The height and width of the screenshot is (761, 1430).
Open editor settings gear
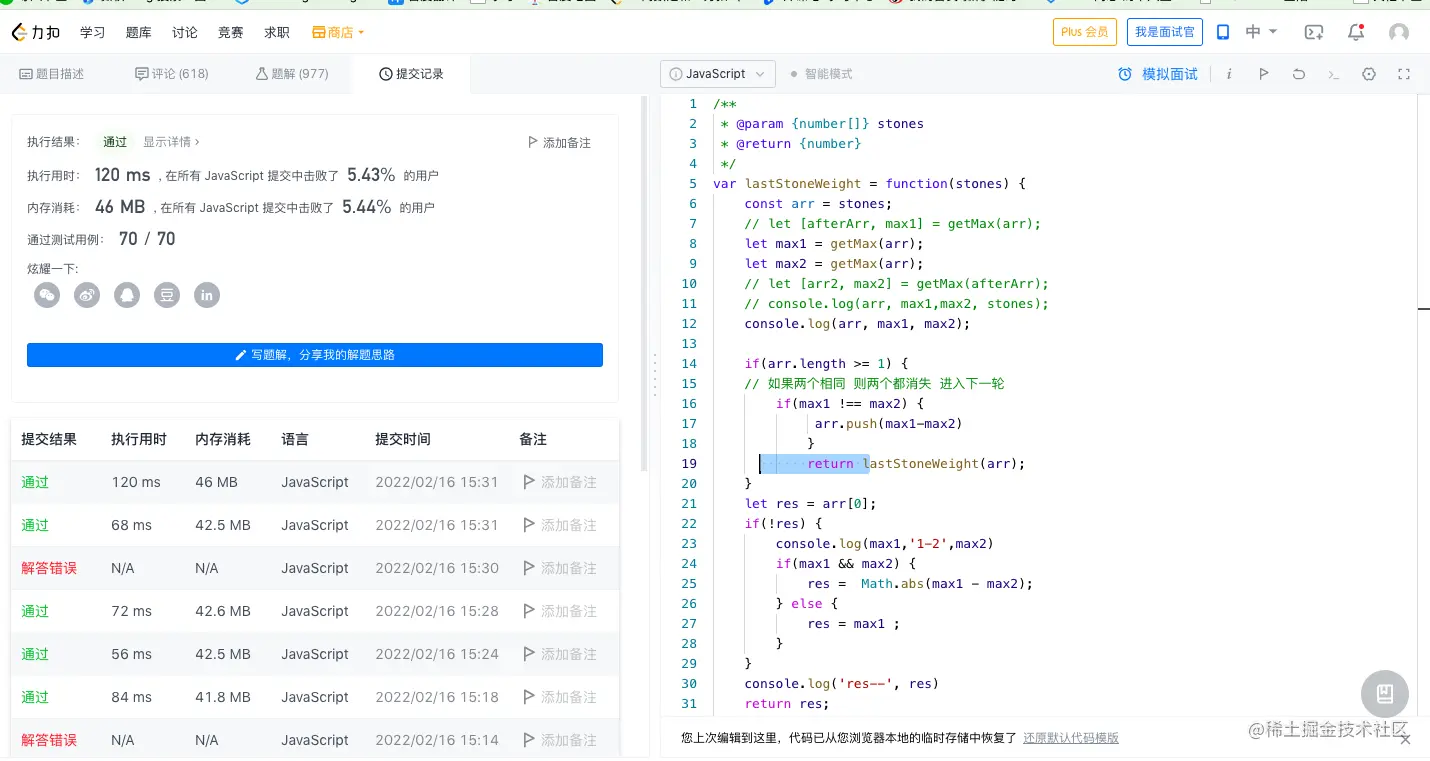pyautogui.click(x=1369, y=74)
